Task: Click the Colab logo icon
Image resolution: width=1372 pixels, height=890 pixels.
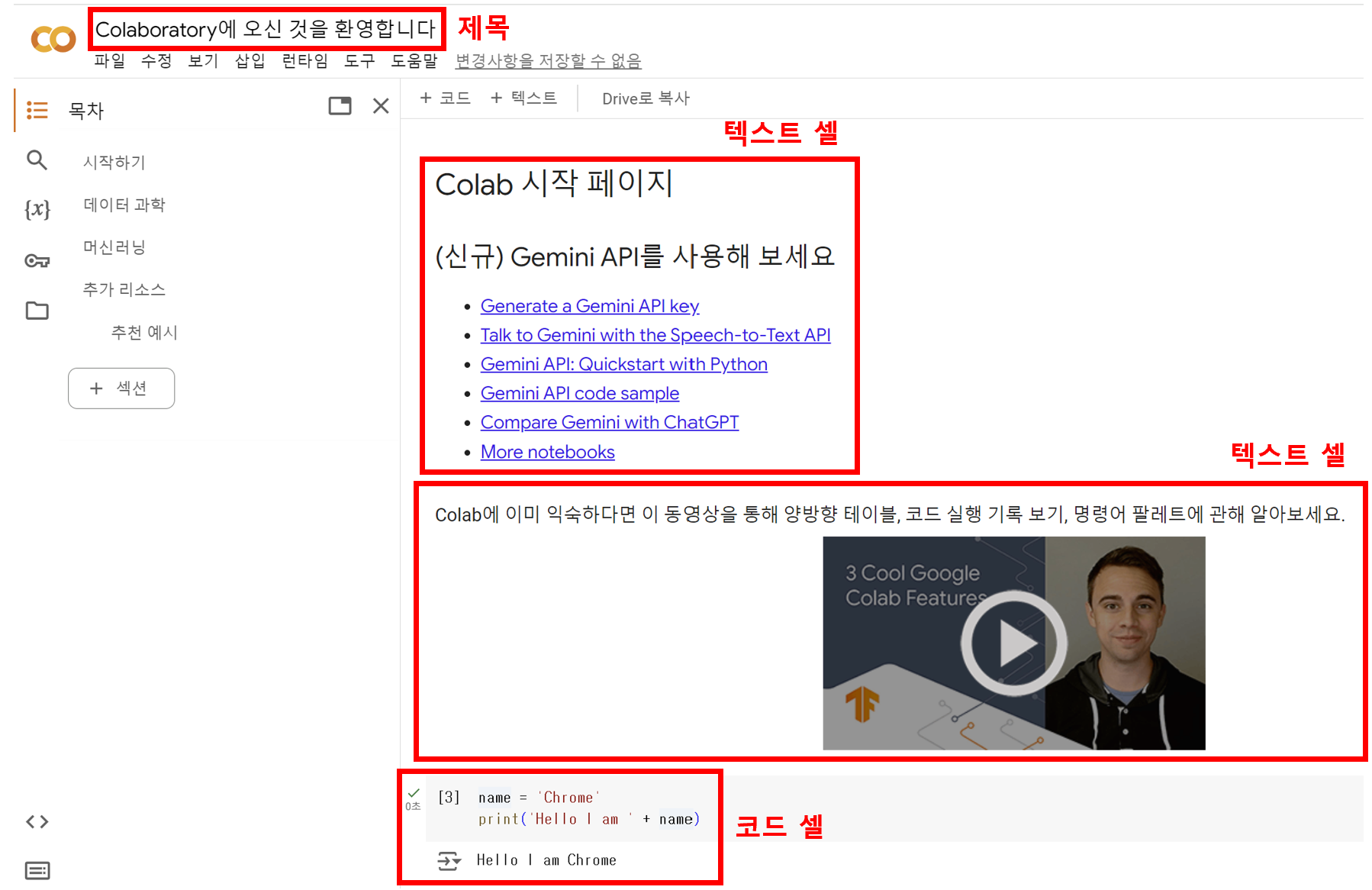Action: [x=53, y=39]
